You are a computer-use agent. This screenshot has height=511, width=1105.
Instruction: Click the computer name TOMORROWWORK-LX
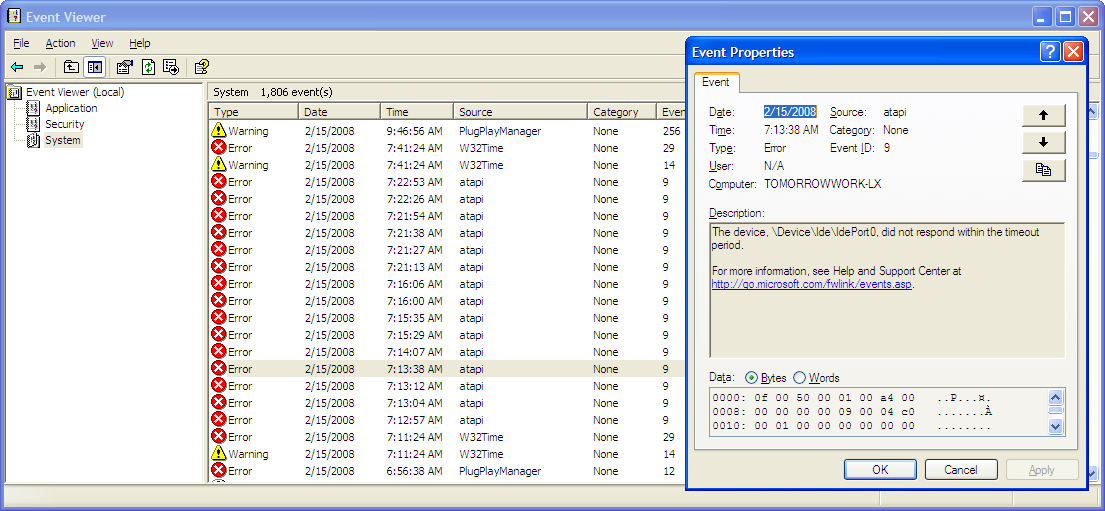pyautogui.click(x=822, y=184)
